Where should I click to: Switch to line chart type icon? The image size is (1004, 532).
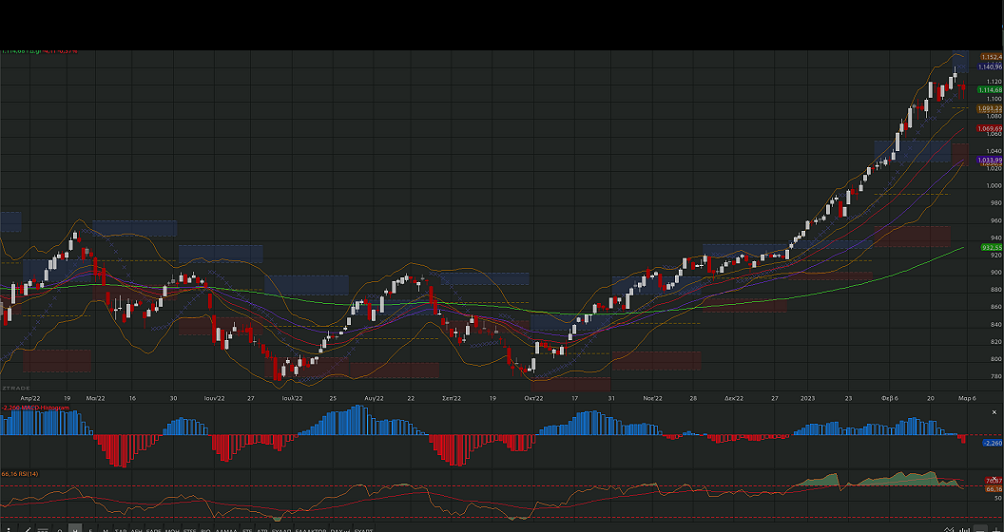(950, 529)
